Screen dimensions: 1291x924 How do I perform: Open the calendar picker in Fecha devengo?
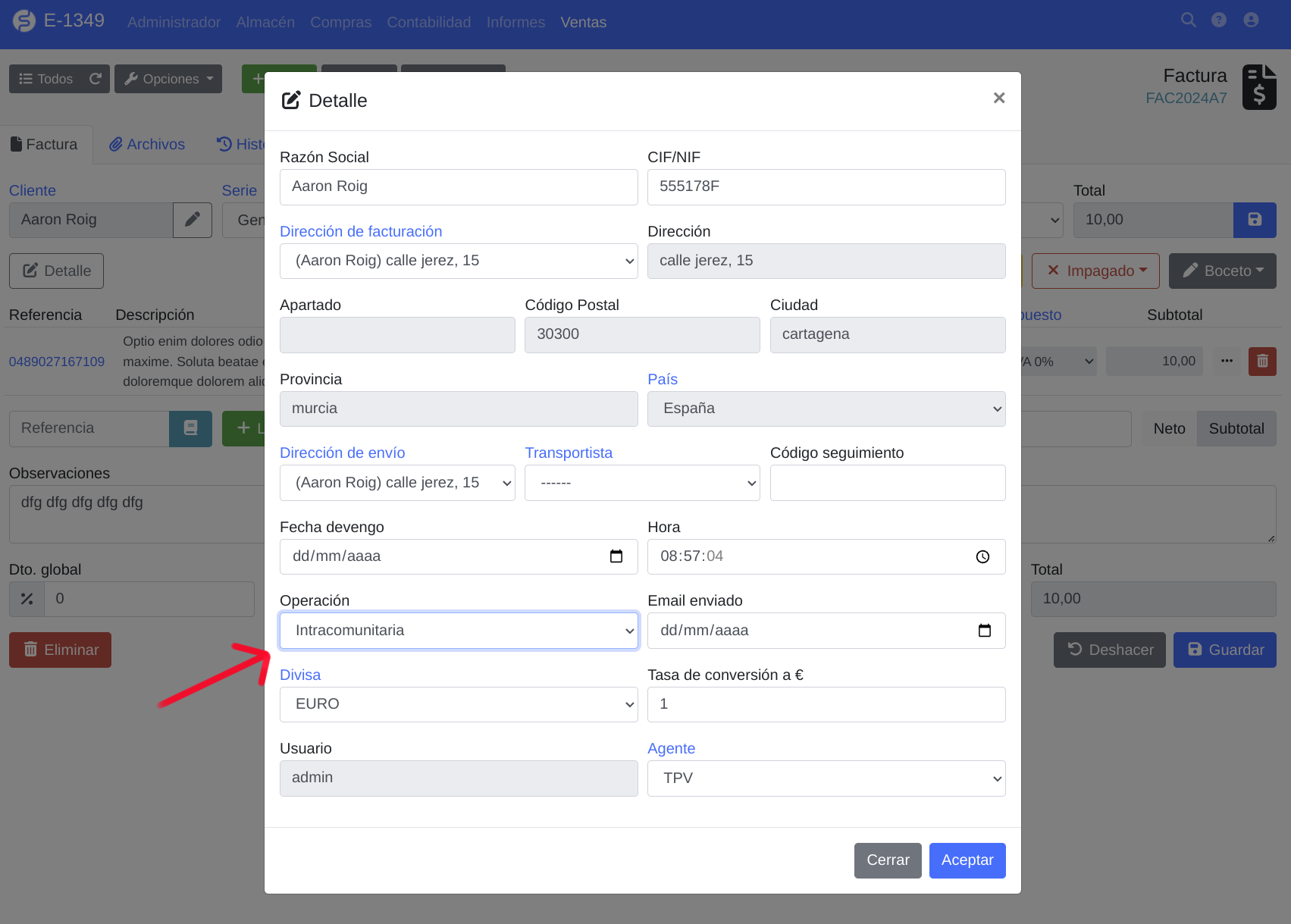(x=616, y=556)
